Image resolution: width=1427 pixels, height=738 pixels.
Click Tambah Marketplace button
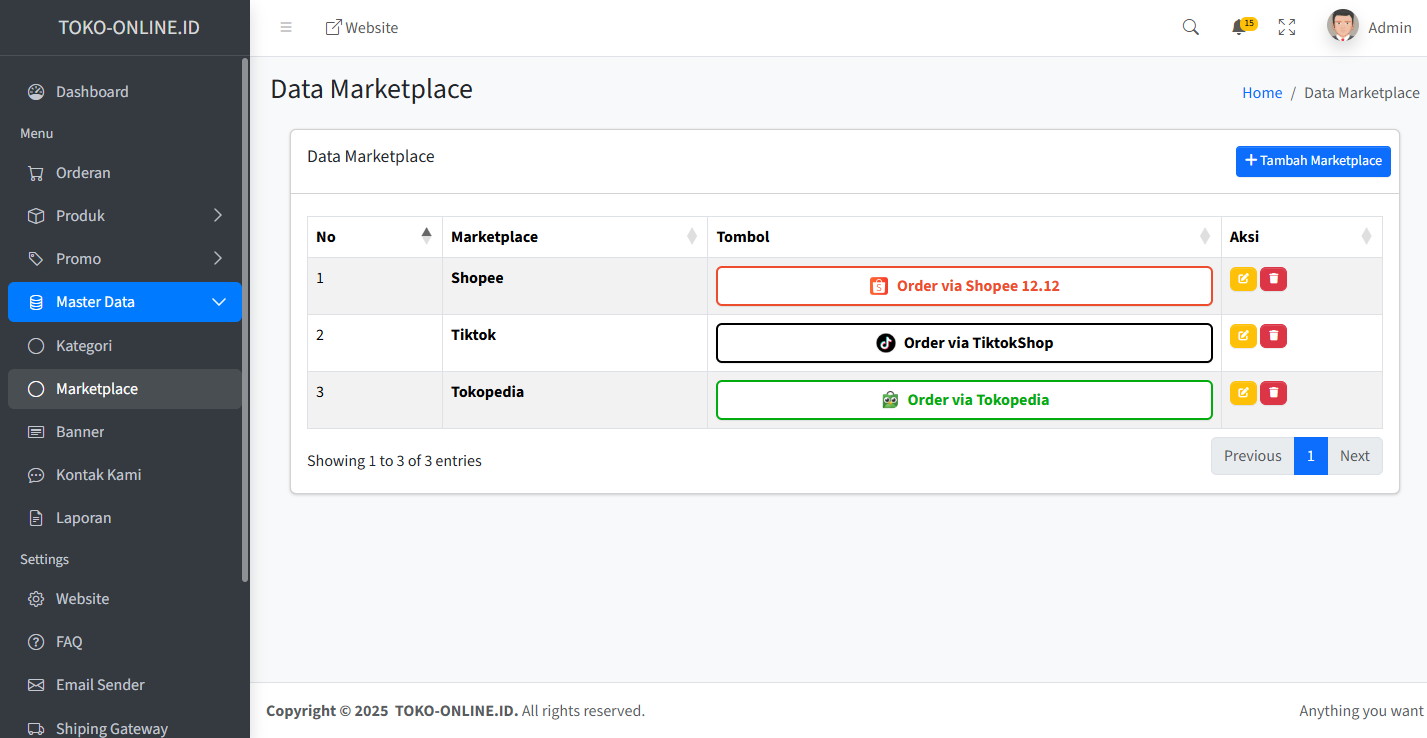tap(1313, 161)
